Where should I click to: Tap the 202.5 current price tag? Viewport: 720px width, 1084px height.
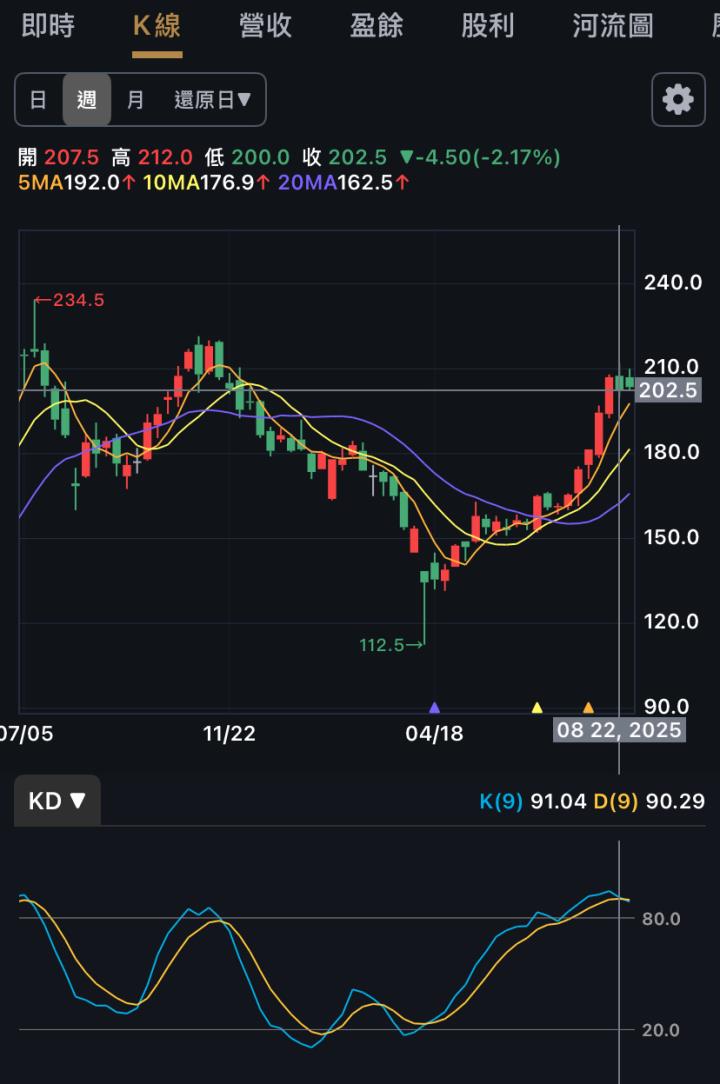(667, 390)
